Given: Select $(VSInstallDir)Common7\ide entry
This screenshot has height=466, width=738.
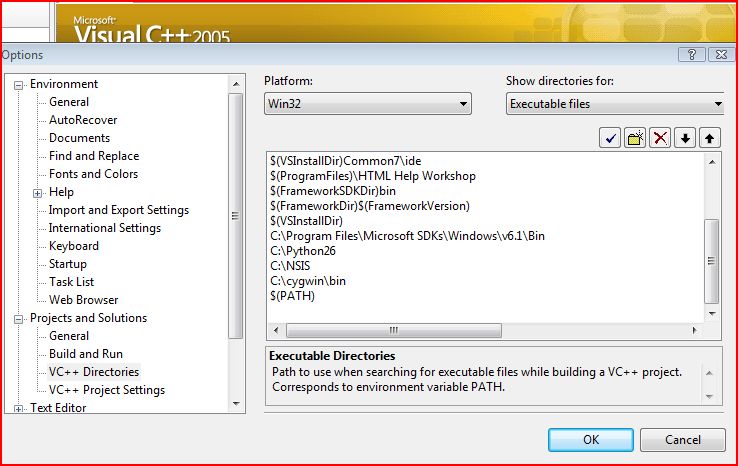Looking at the screenshot, I should [346, 161].
